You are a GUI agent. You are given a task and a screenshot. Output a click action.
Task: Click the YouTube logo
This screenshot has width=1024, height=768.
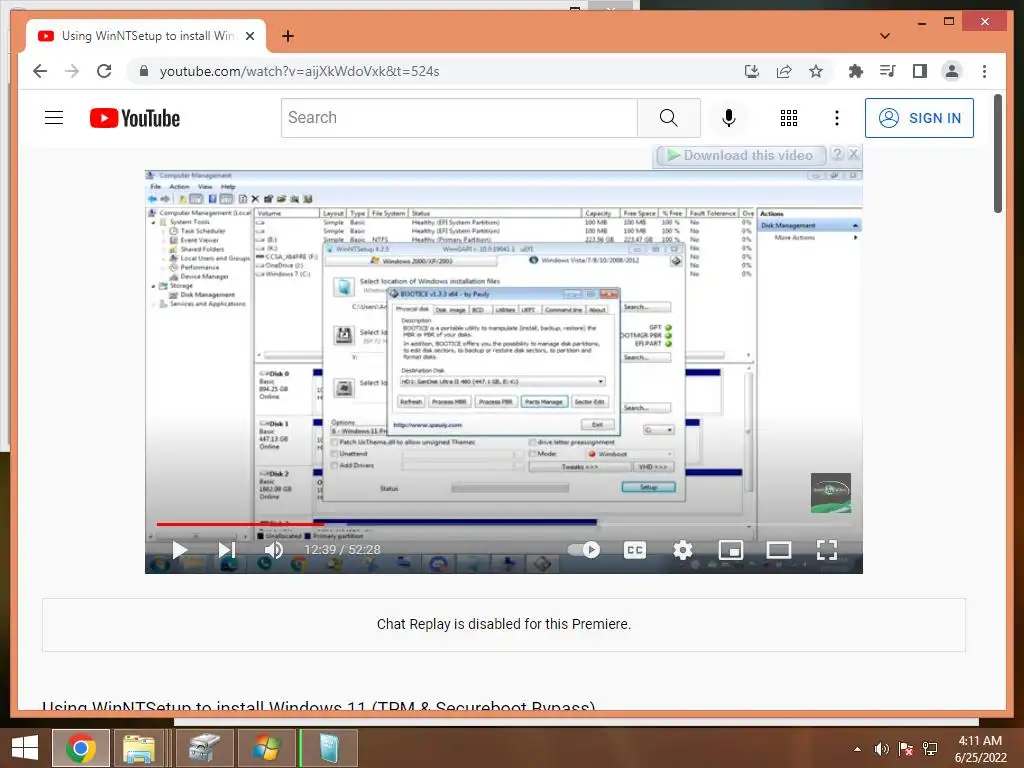tap(135, 118)
